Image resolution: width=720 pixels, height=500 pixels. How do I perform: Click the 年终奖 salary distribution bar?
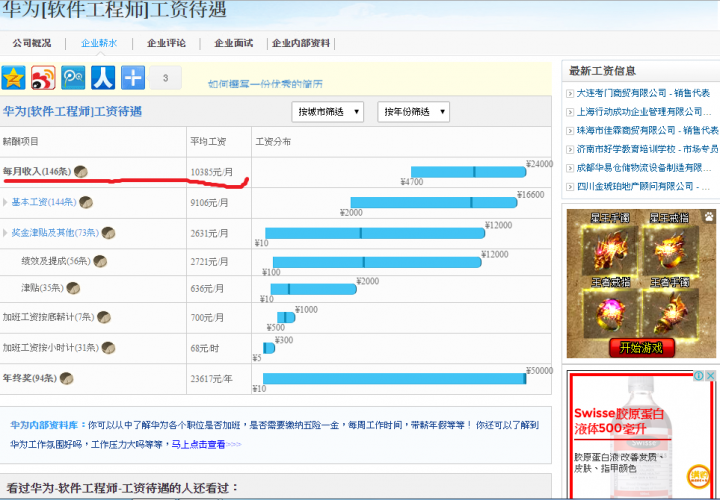point(395,378)
